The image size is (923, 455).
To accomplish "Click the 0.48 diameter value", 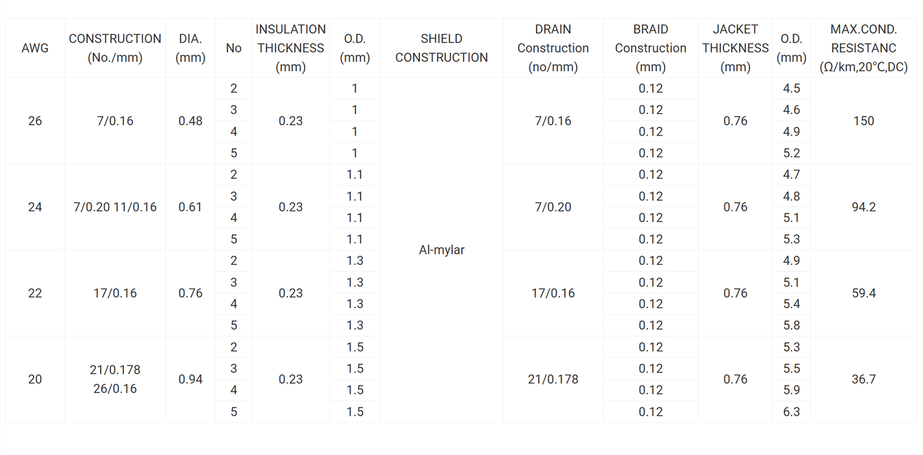I will click(x=190, y=121).
